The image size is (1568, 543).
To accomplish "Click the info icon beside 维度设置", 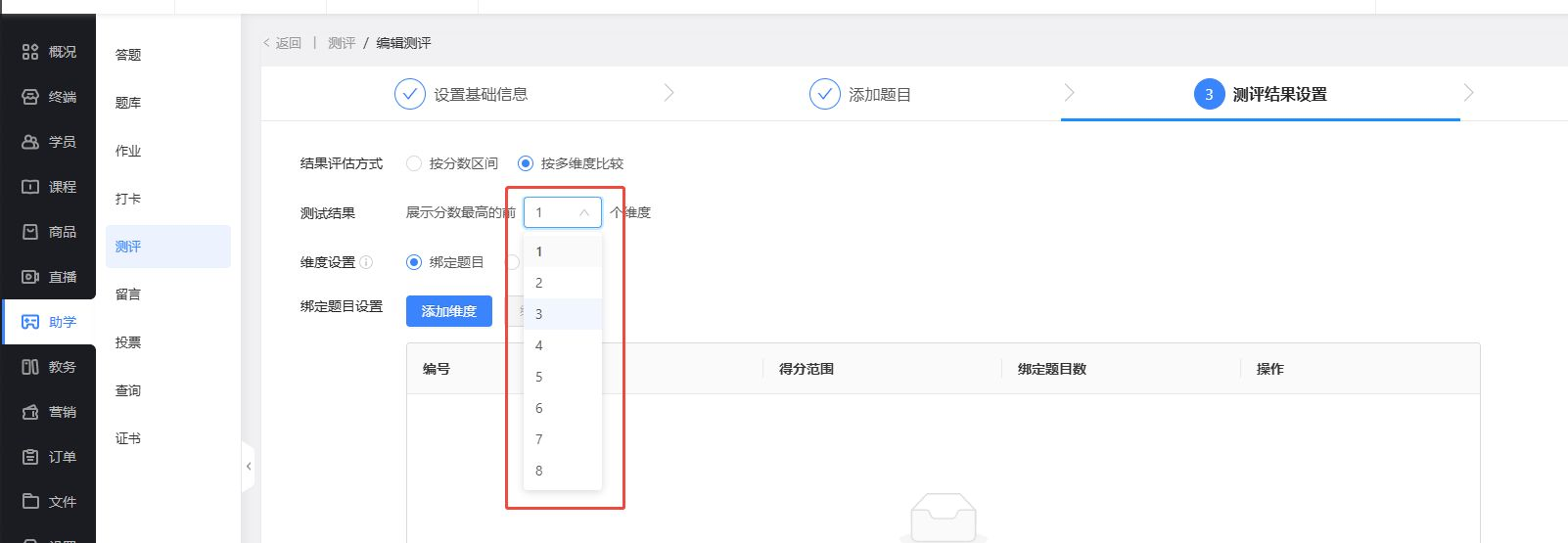I will pyautogui.click(x=366, y=262).
